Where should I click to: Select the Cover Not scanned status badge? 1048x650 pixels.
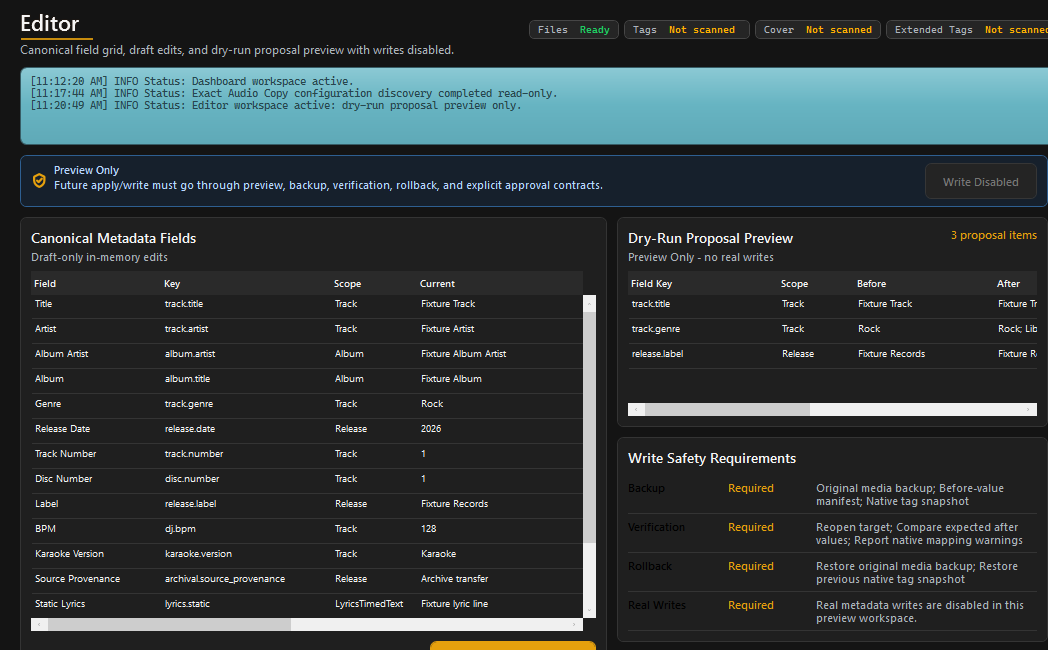pyautogui.click(x=817, y=29)
